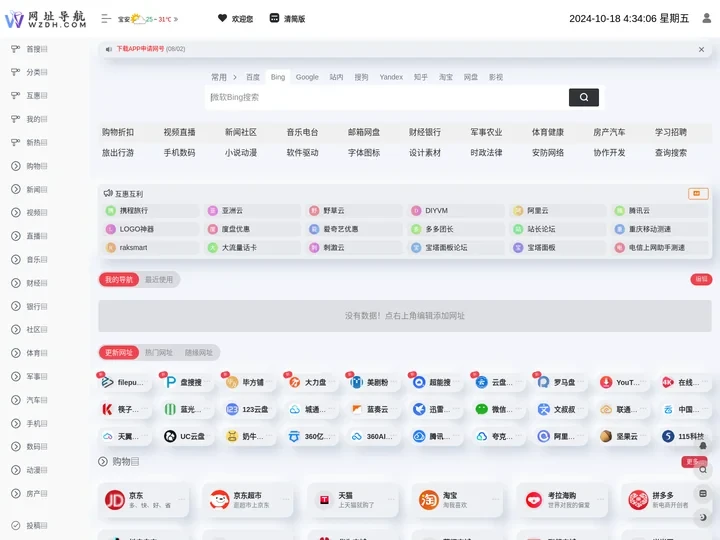Open raksmart promo link
720x540 pixels.
tap(151, 248)
